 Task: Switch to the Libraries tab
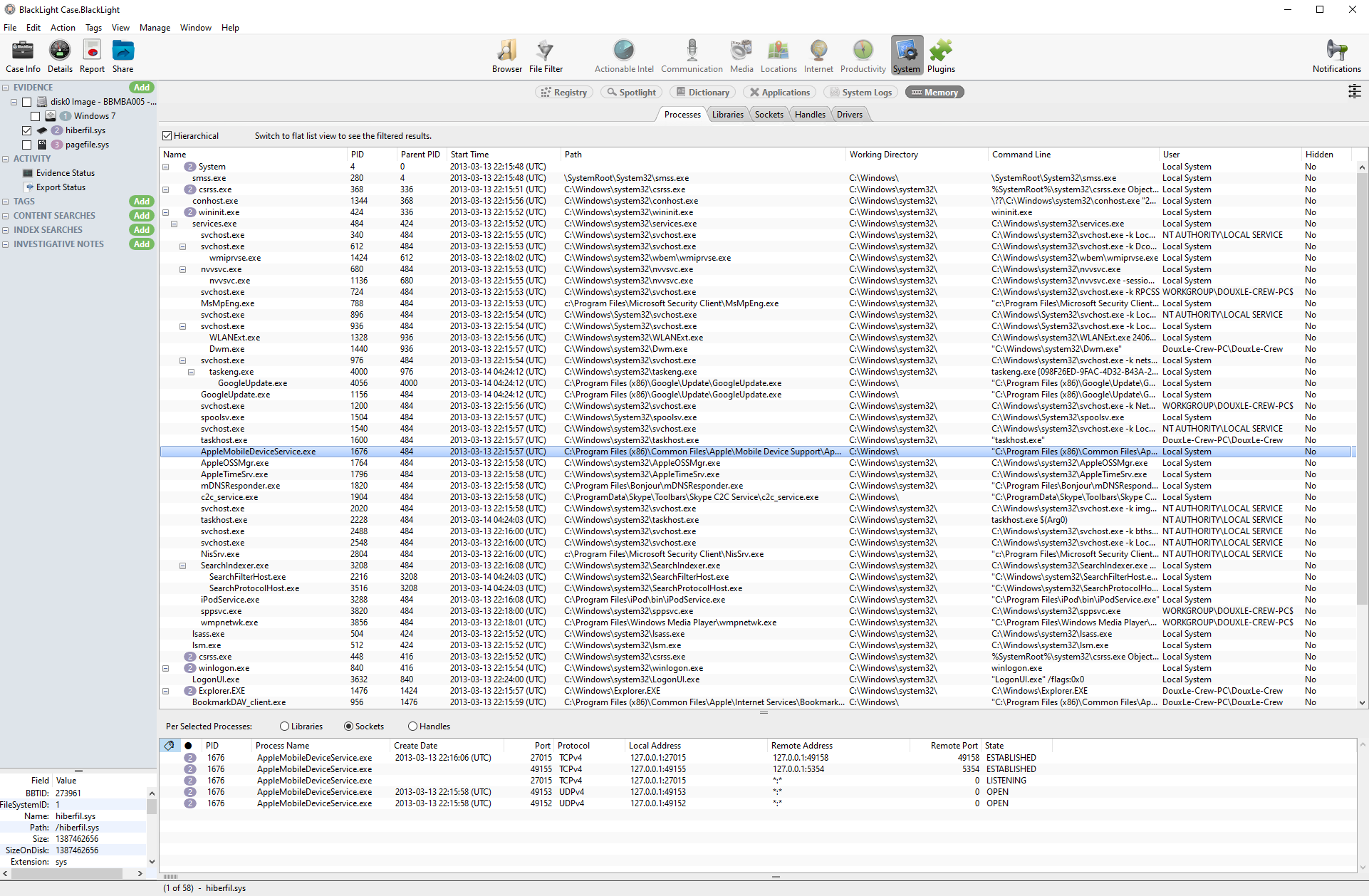point(727,115)
